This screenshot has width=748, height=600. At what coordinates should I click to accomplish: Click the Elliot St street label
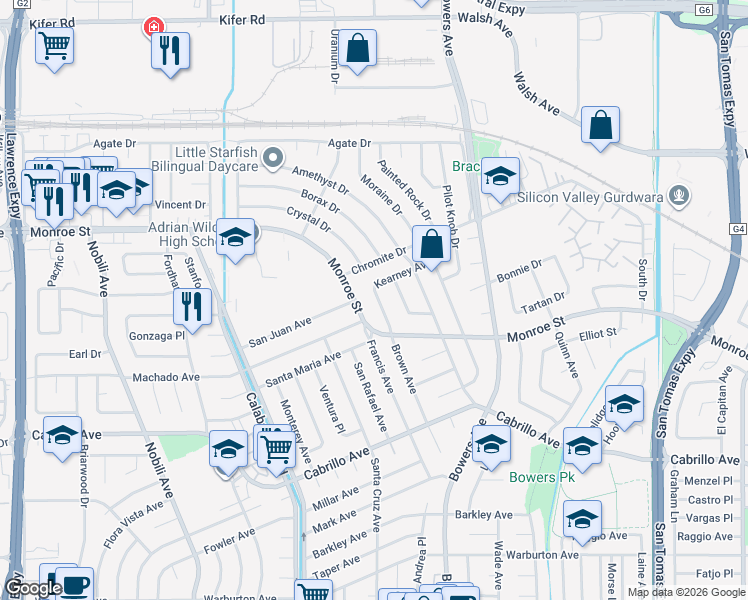point(598,335)
